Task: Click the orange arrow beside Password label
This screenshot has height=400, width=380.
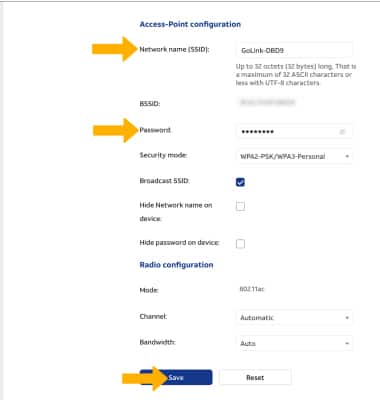Action: 115,130
